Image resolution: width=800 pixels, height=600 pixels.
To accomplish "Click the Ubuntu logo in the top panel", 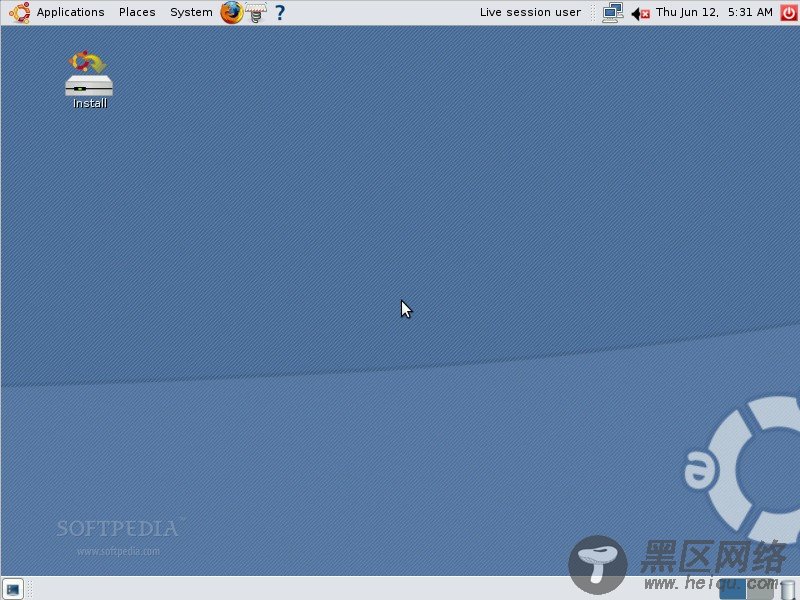I will pos(19,12).
